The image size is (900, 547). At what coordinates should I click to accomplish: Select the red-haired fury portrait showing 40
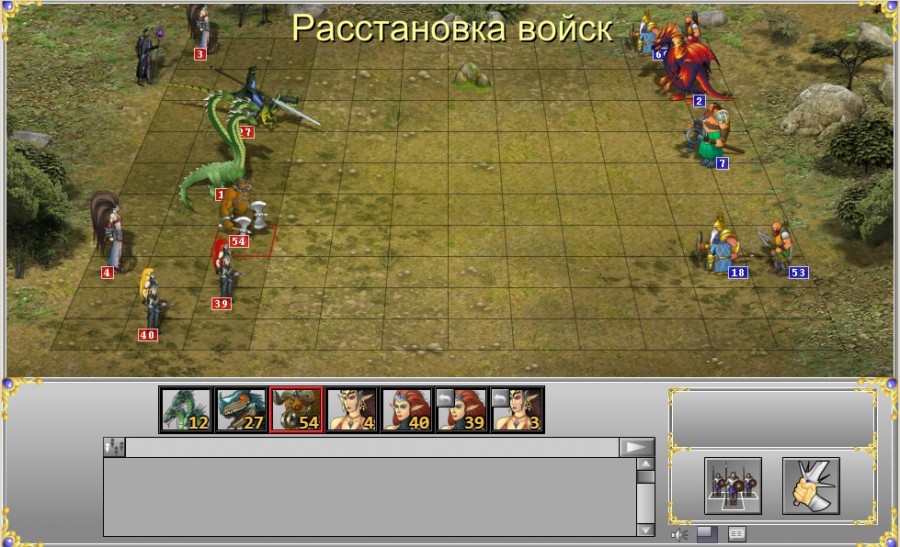click(406, 409)
